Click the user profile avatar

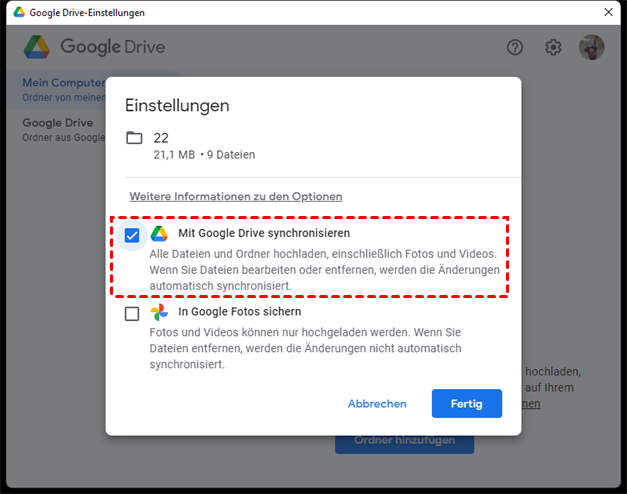[592, 47]
